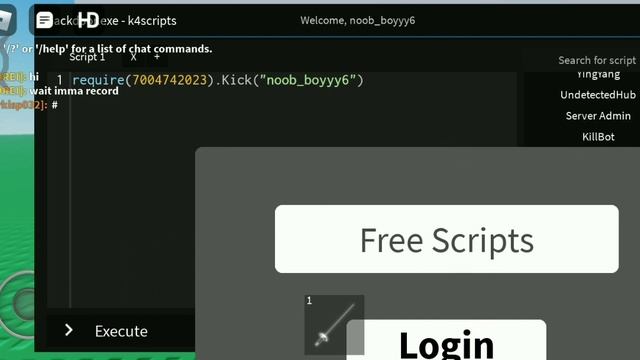This screenshot has width=640, height=360.
Task: Close the Script 1 tab with X
Action: (133, 58)
